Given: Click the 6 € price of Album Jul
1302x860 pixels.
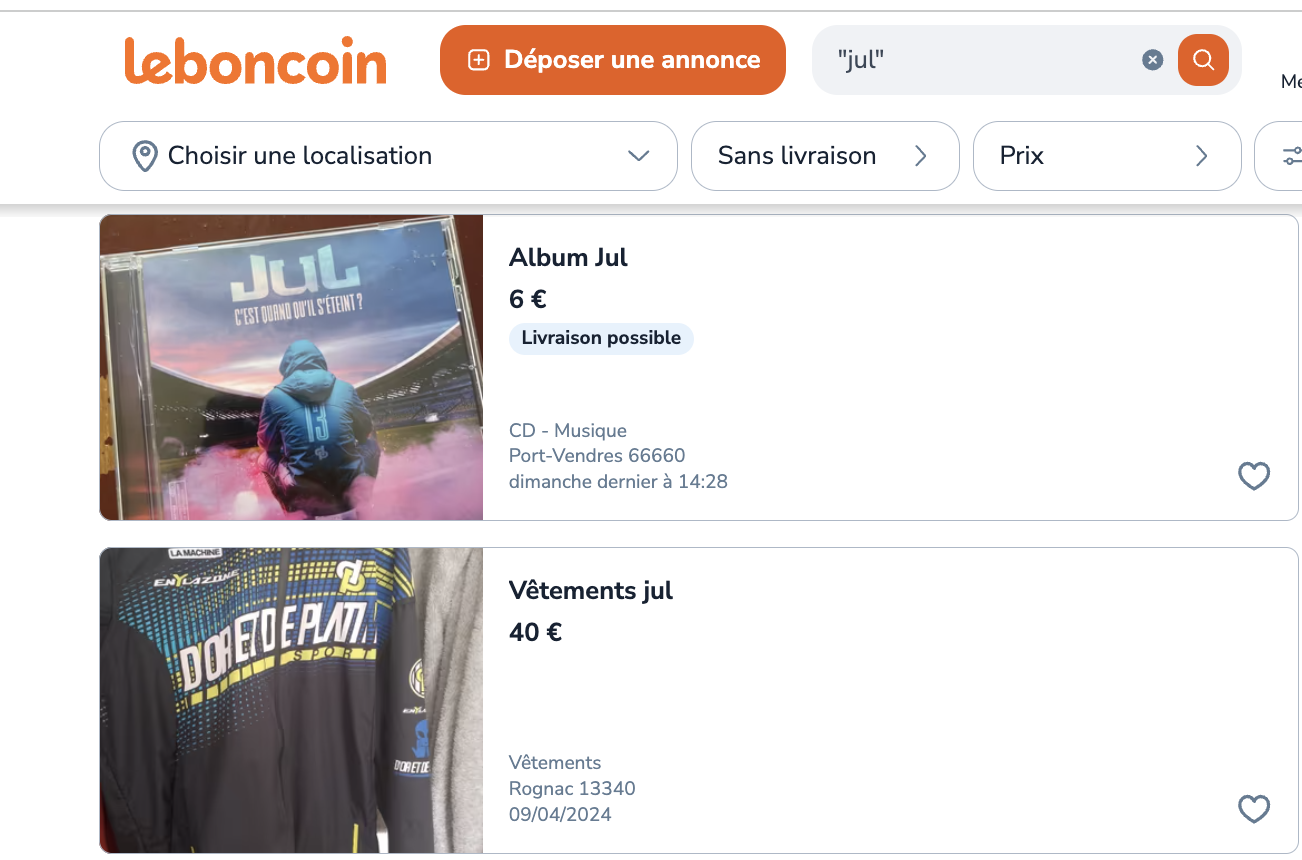Looking at the screenshot, I should [x=527, y=299].
